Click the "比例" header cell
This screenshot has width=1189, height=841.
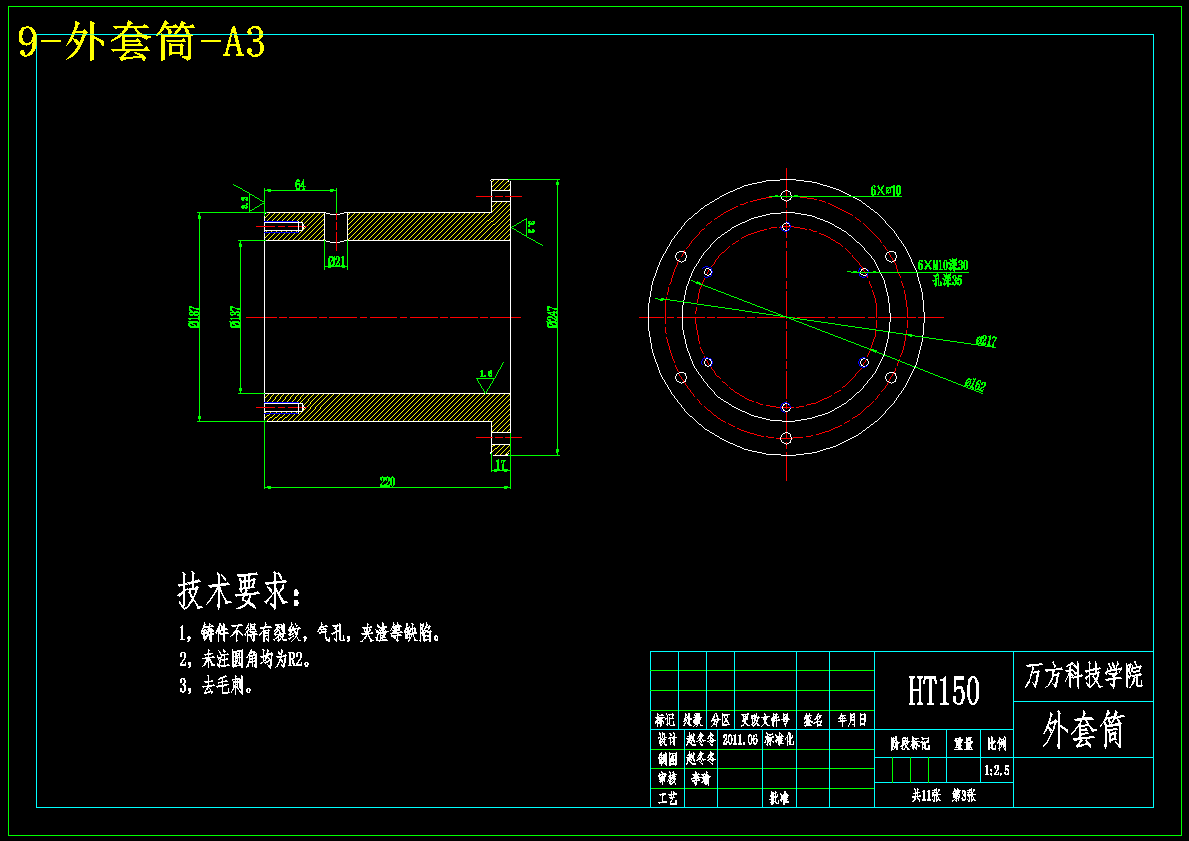pos(996,744)
